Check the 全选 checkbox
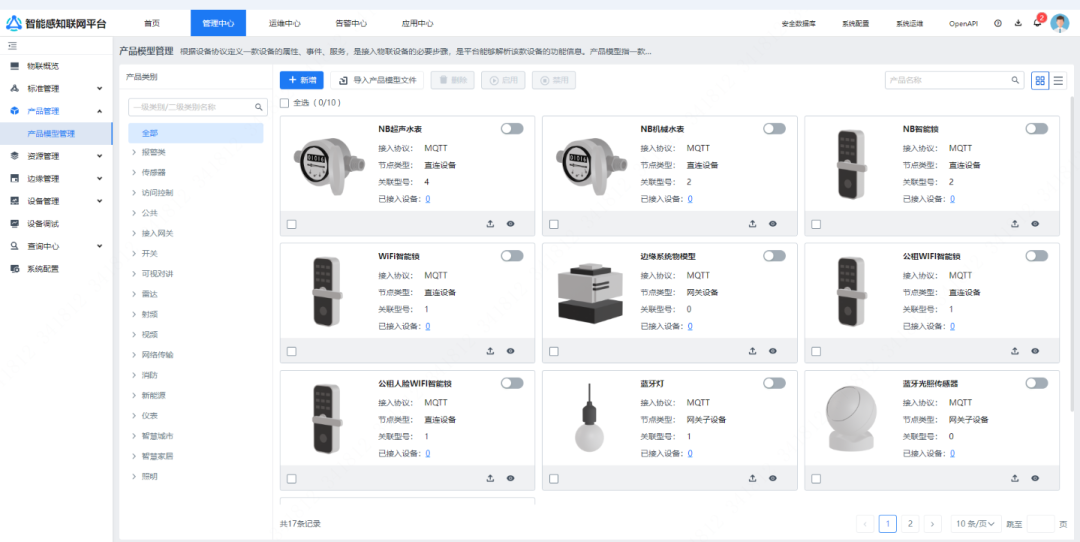Viewport: 1080px width, 542px height. (x=284, y=103)
